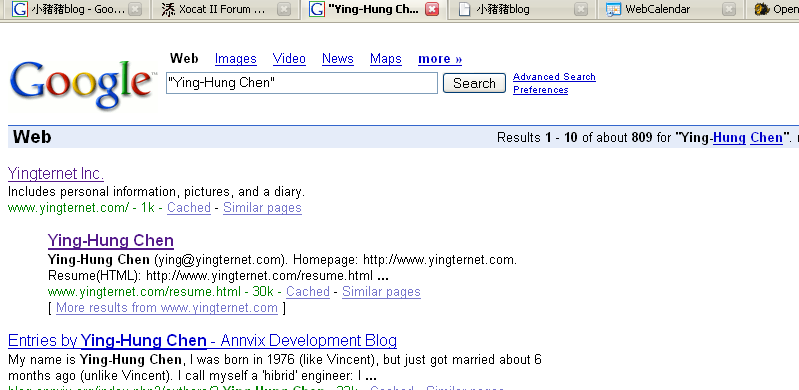Select the "Ying-Hung Ch…" browser tab
Image resolution: width=799 pixels, height=390 pixels.
[x=374, y=9]
